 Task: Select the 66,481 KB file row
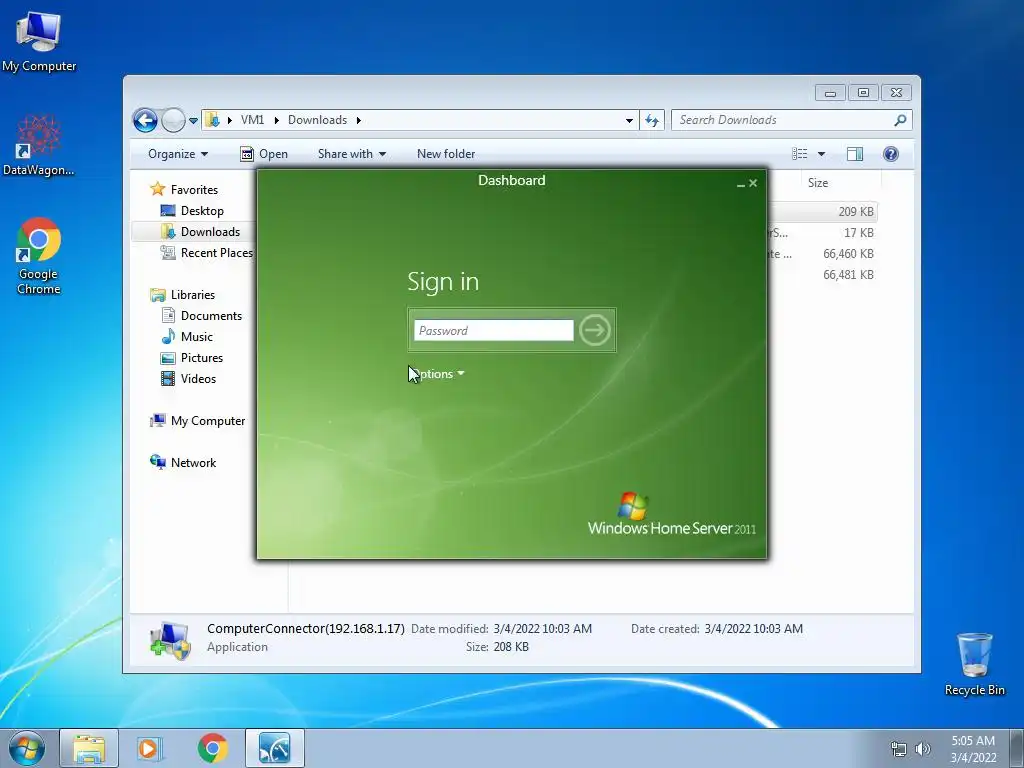click(824, 274)
